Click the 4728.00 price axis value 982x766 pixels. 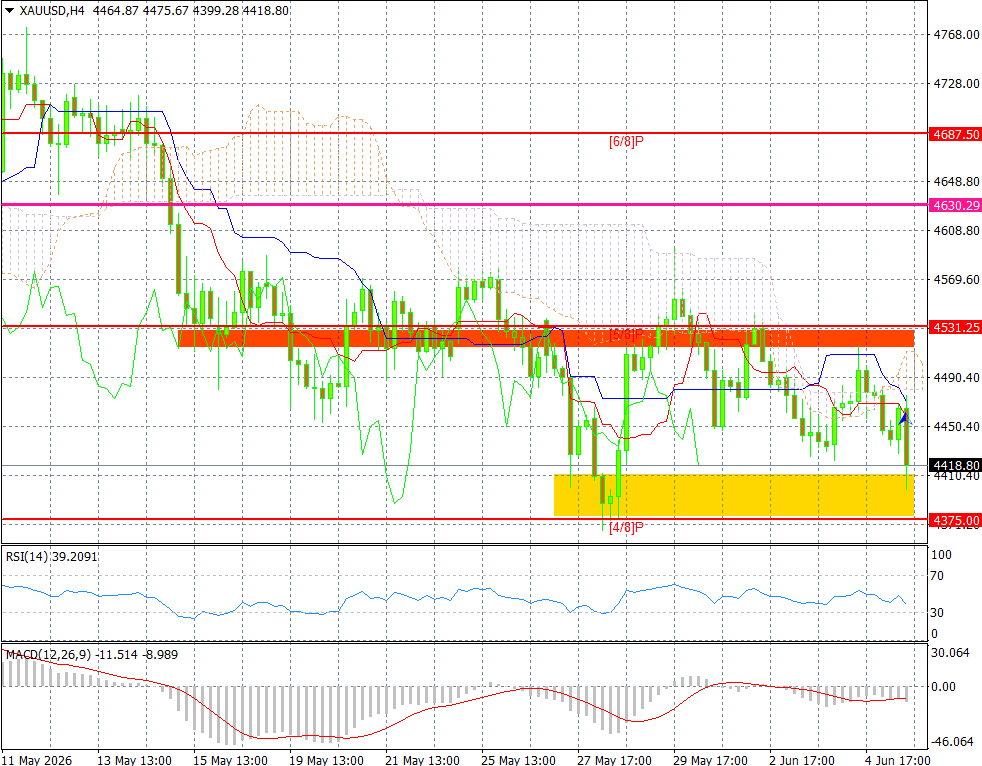coord(956,83)
